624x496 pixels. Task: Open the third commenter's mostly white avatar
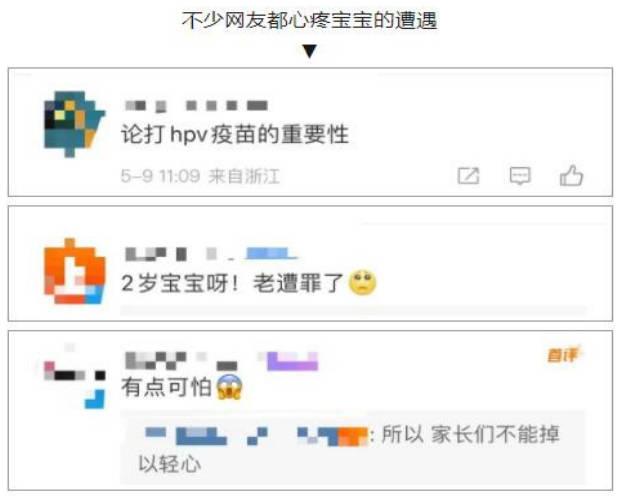(74, 376)
